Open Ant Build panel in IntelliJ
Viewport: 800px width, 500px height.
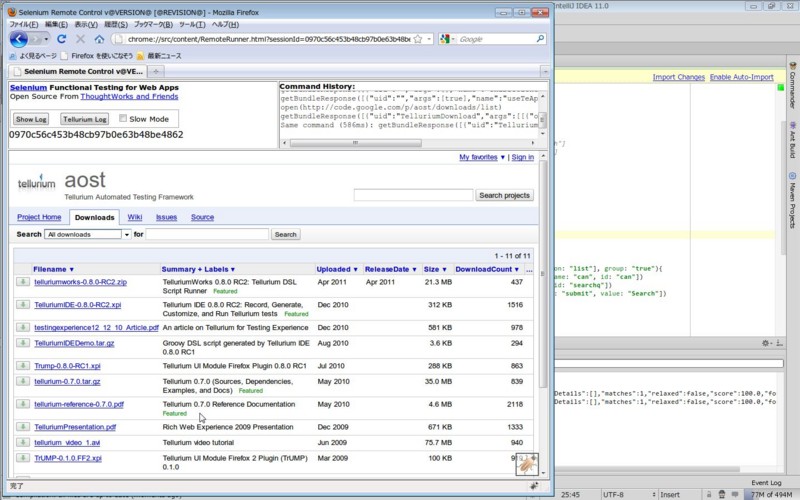pyautogui.click(x=792, y=140)
